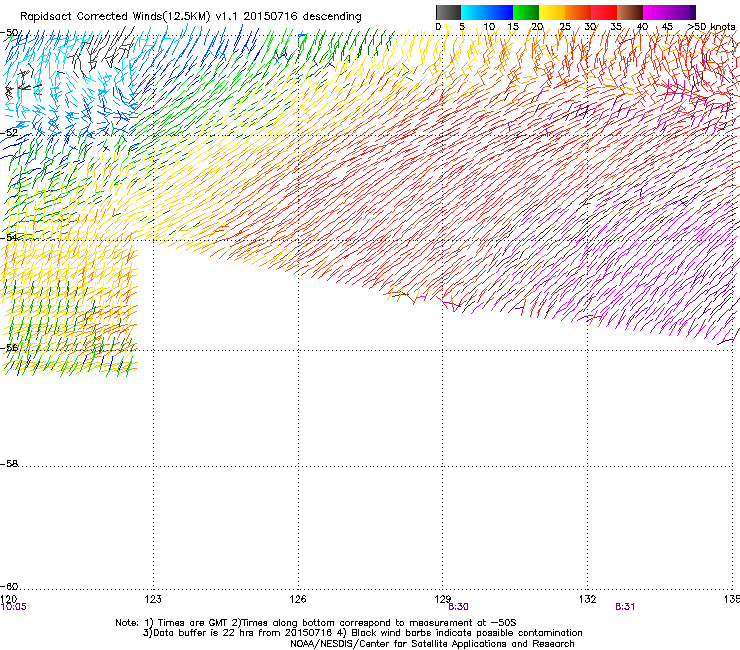The image size is (740, 650).
Task: Click the '120' longitude axis label
Action: coord(8,599)
